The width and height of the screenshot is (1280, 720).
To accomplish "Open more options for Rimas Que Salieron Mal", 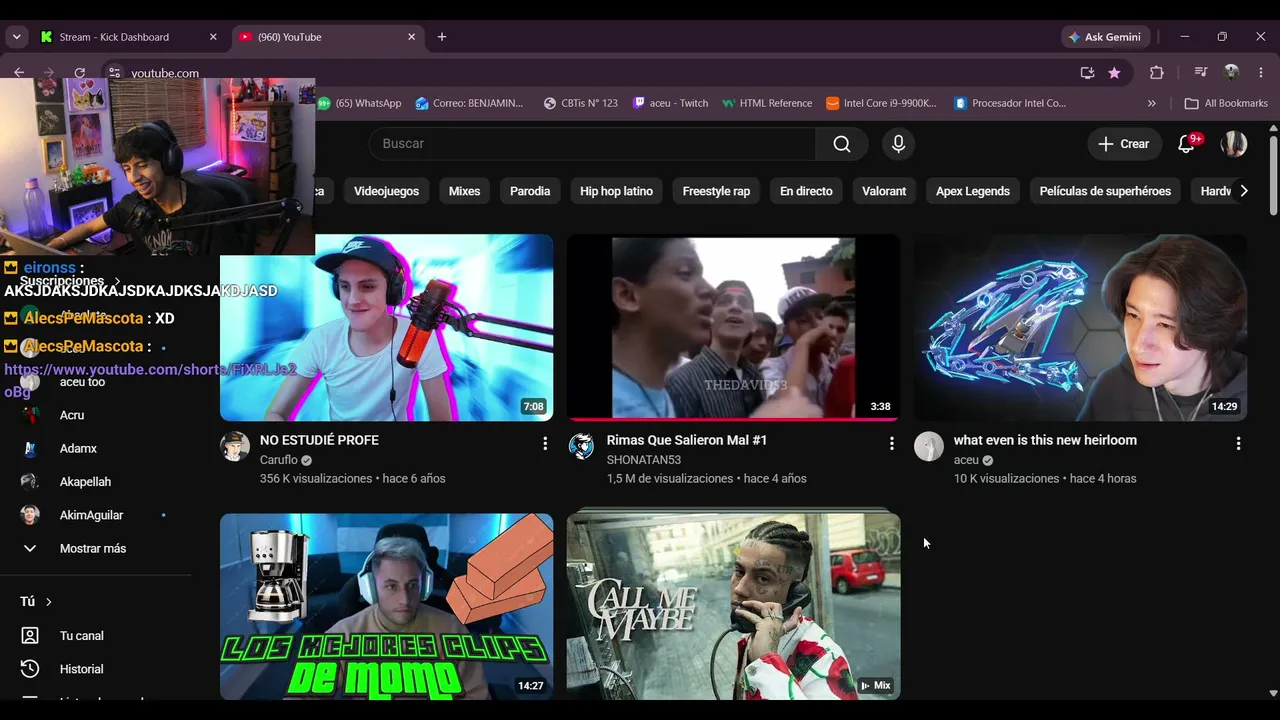I will (x=892, y=443).
